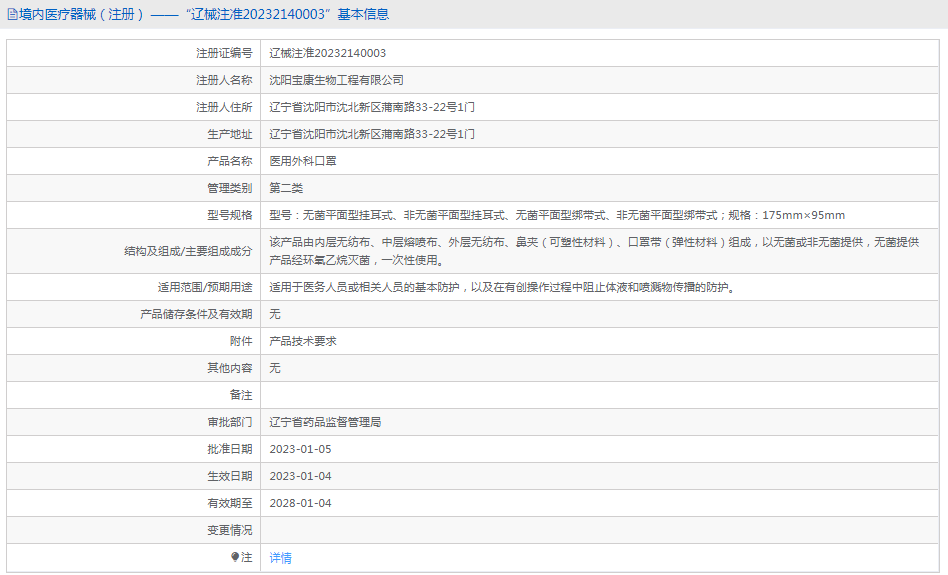Viewport: 948px width, 575px height.
Task: Select effective date 2023-01-04
Action: click(x=300, y=476)
